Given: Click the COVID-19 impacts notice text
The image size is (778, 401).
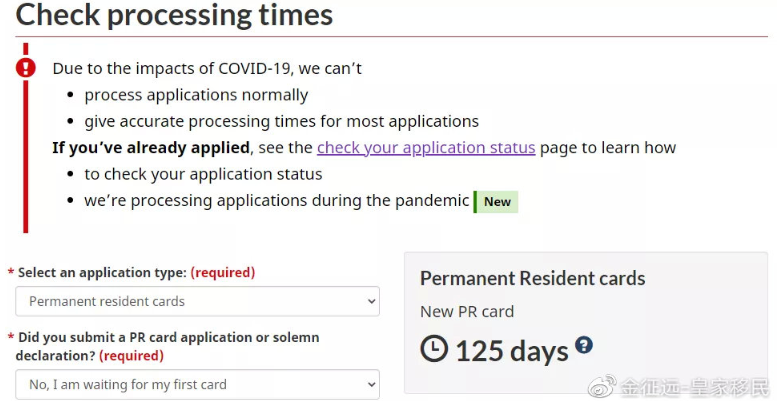Looking at the screenshot, I should pyautogui.click(x=207, y=68).
